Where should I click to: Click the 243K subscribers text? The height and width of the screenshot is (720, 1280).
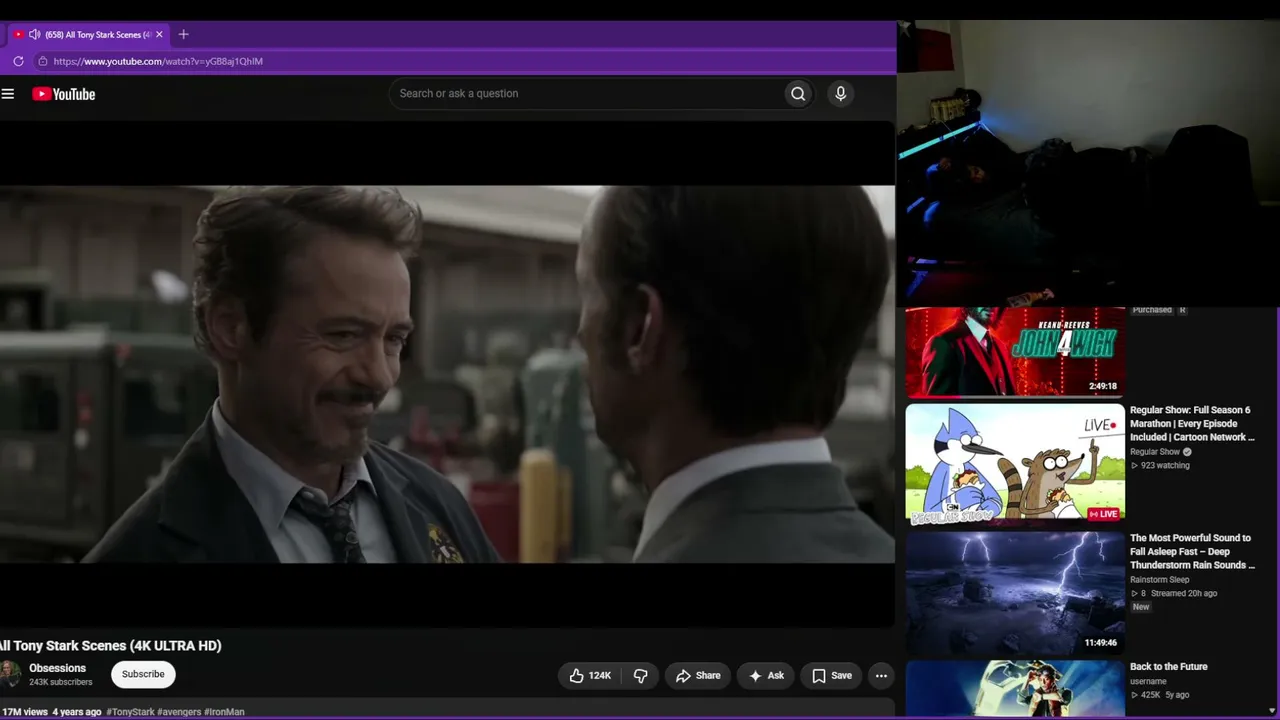(61, 682)
